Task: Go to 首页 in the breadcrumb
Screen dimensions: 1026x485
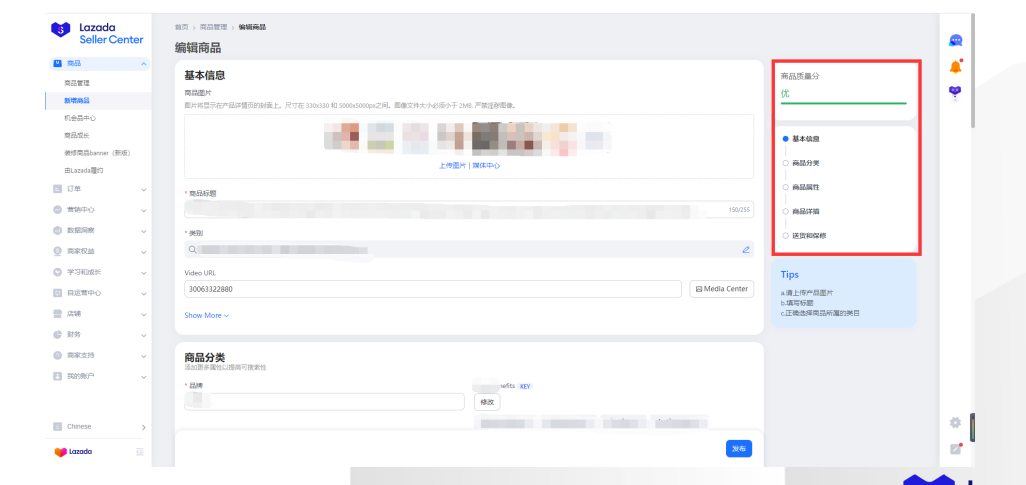Action: point(181,27)
